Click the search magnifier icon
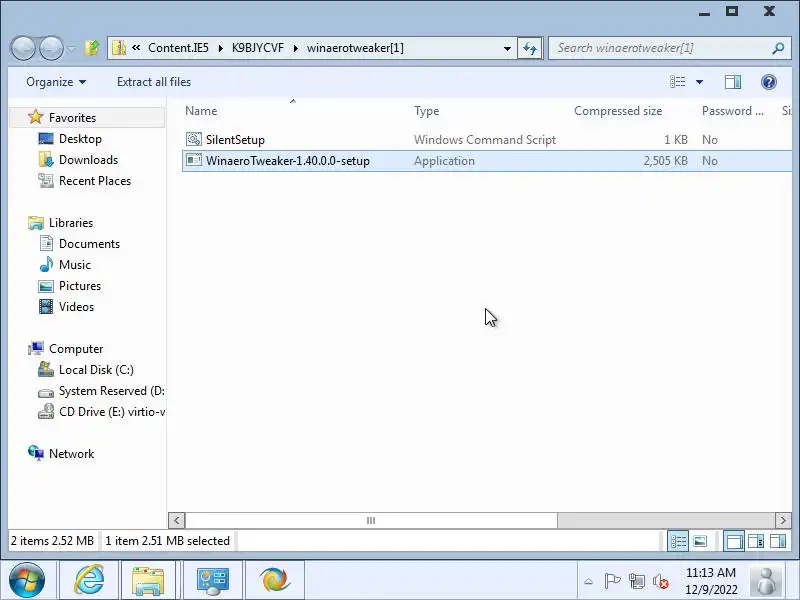800x600 pixels. (778, 48)
